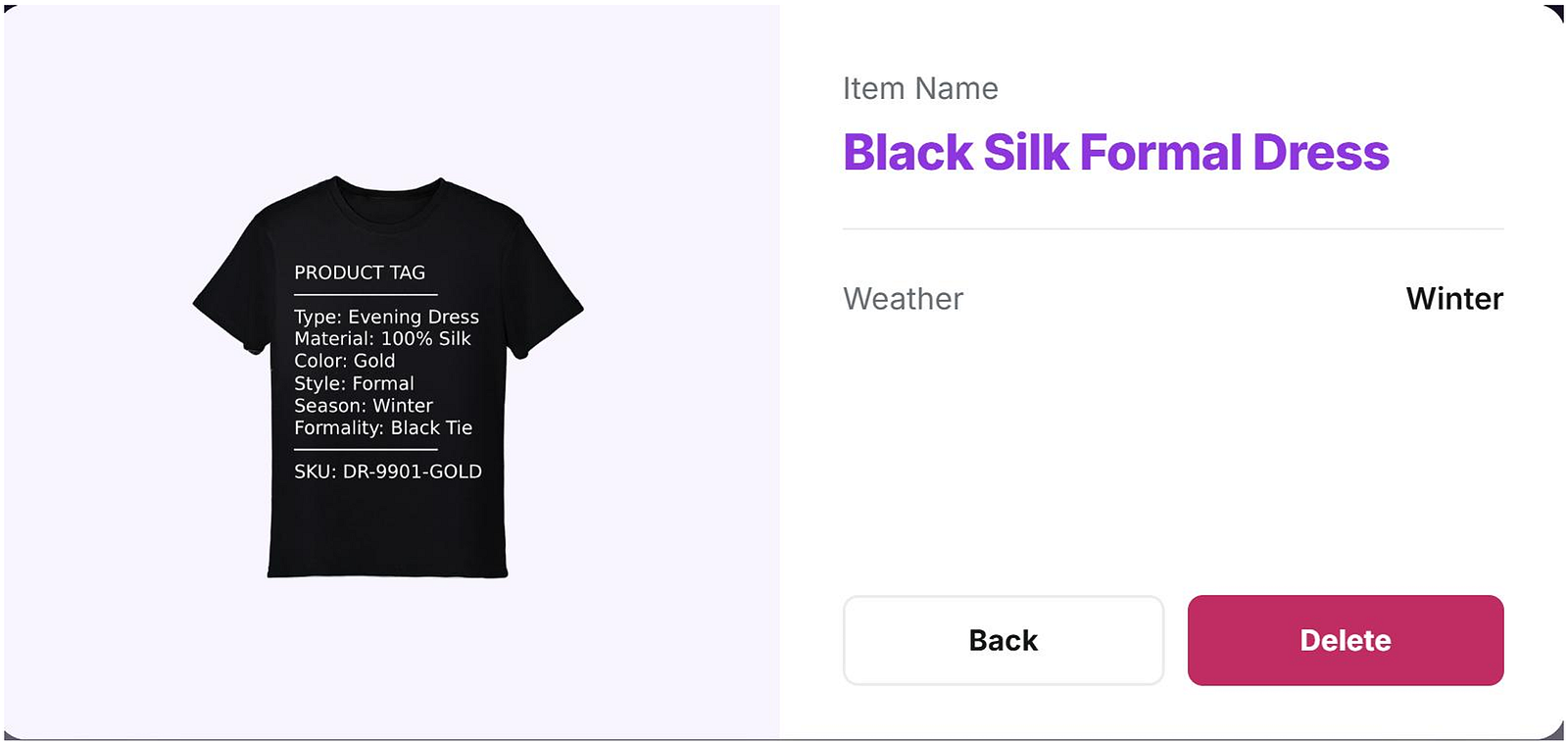This screenshot has height=742, width=1568.
Task: Click the black t-shirt product image
Action: click(x=387, y=529)
